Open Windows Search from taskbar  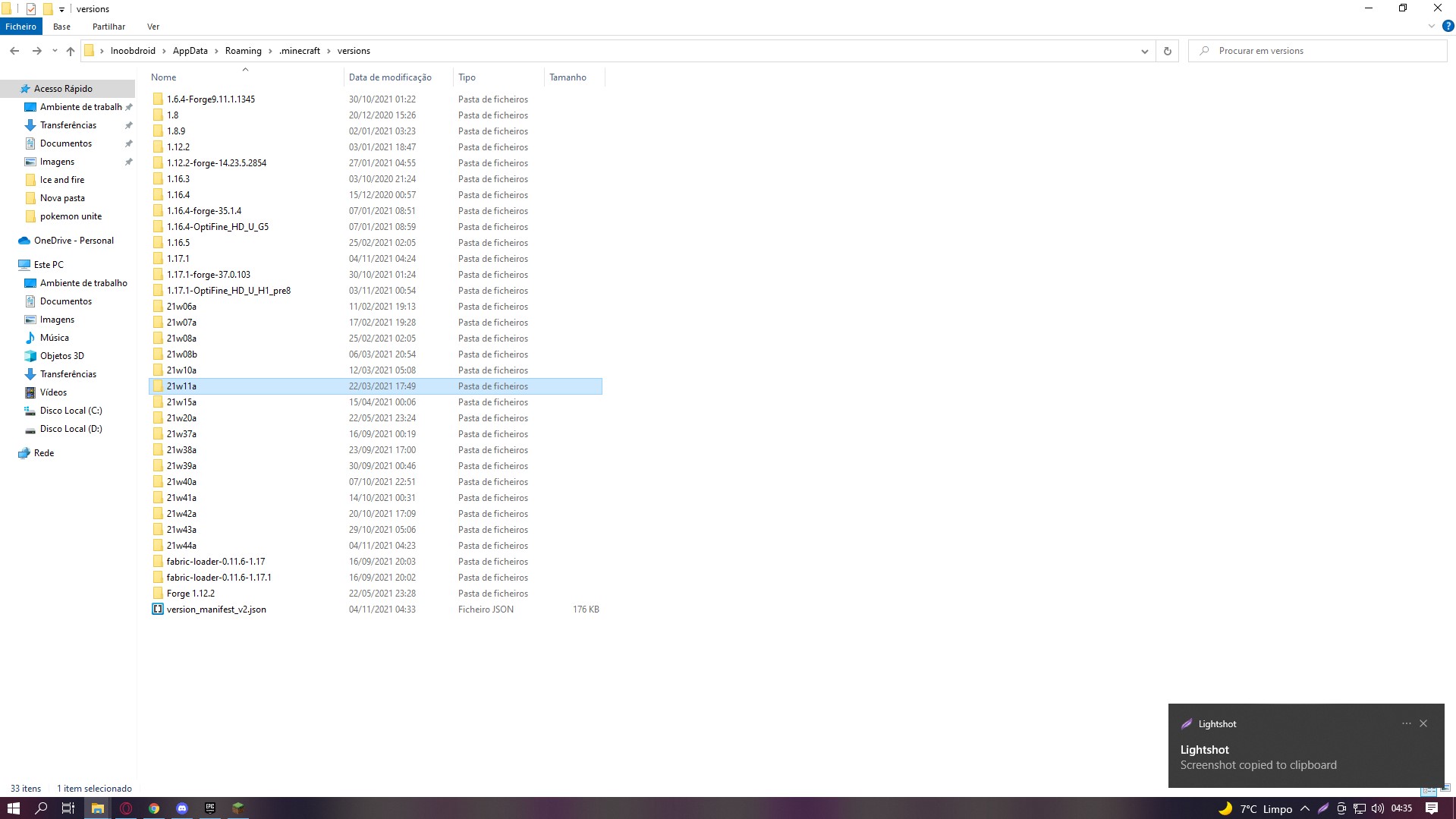click(41, 808)
